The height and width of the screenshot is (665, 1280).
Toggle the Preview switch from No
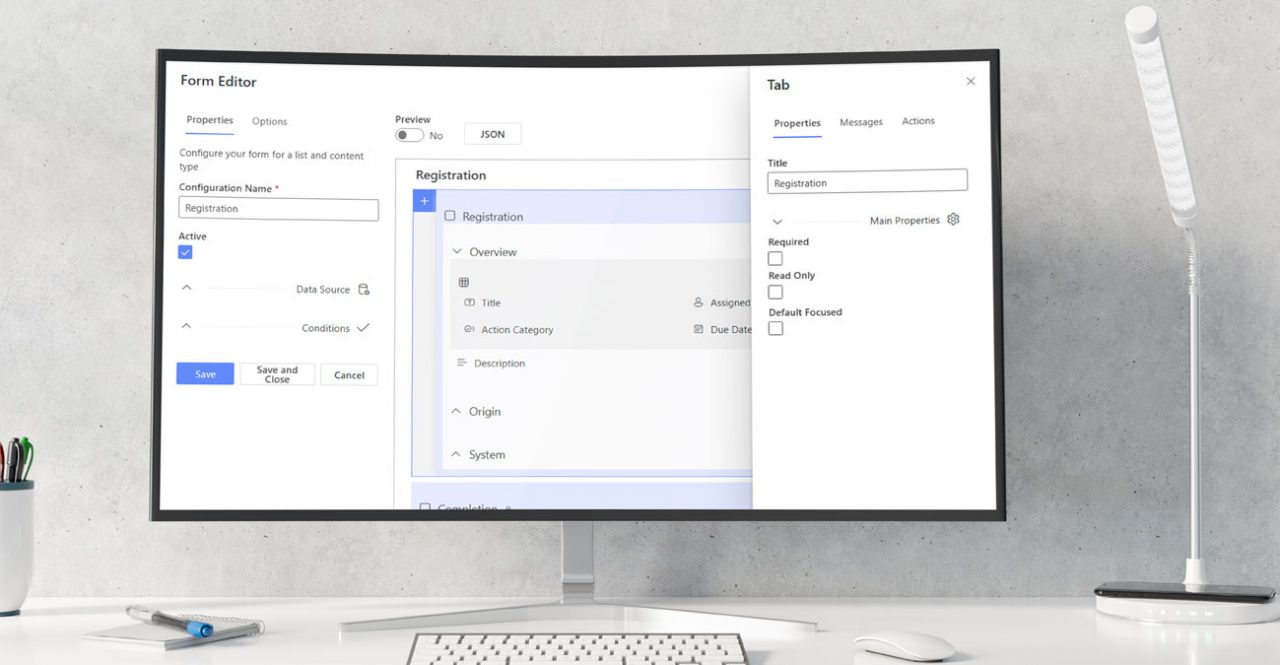(412, 133)
